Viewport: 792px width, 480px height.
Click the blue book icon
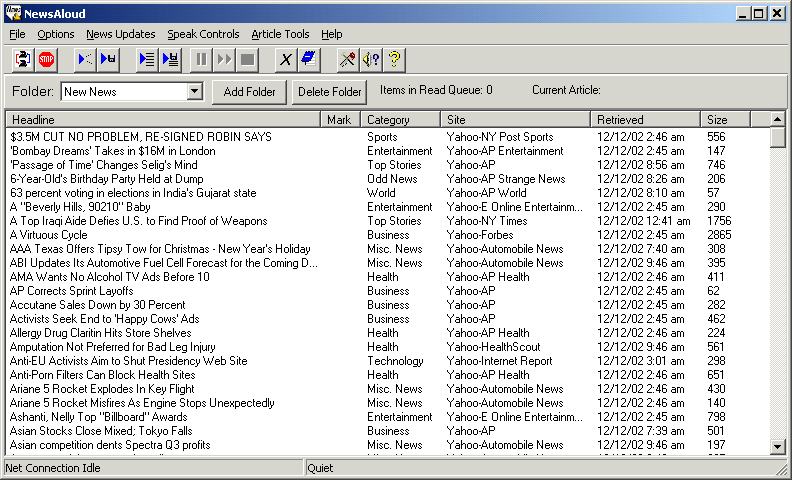tap(309, 59)
